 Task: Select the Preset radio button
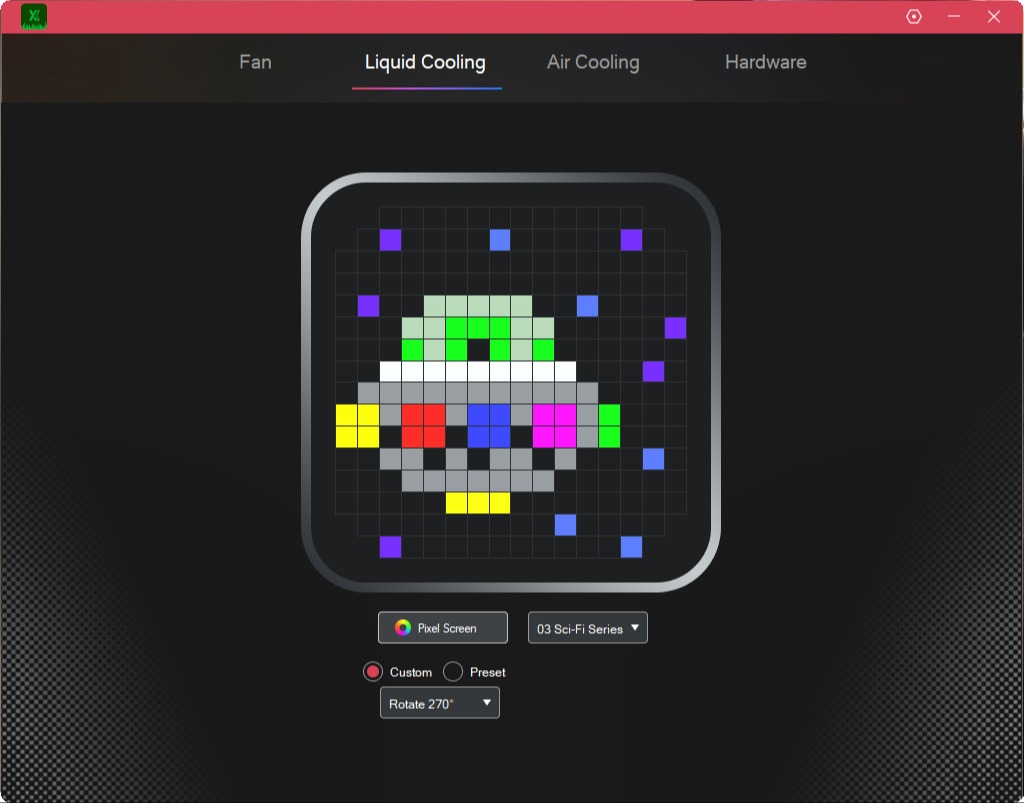453,671
